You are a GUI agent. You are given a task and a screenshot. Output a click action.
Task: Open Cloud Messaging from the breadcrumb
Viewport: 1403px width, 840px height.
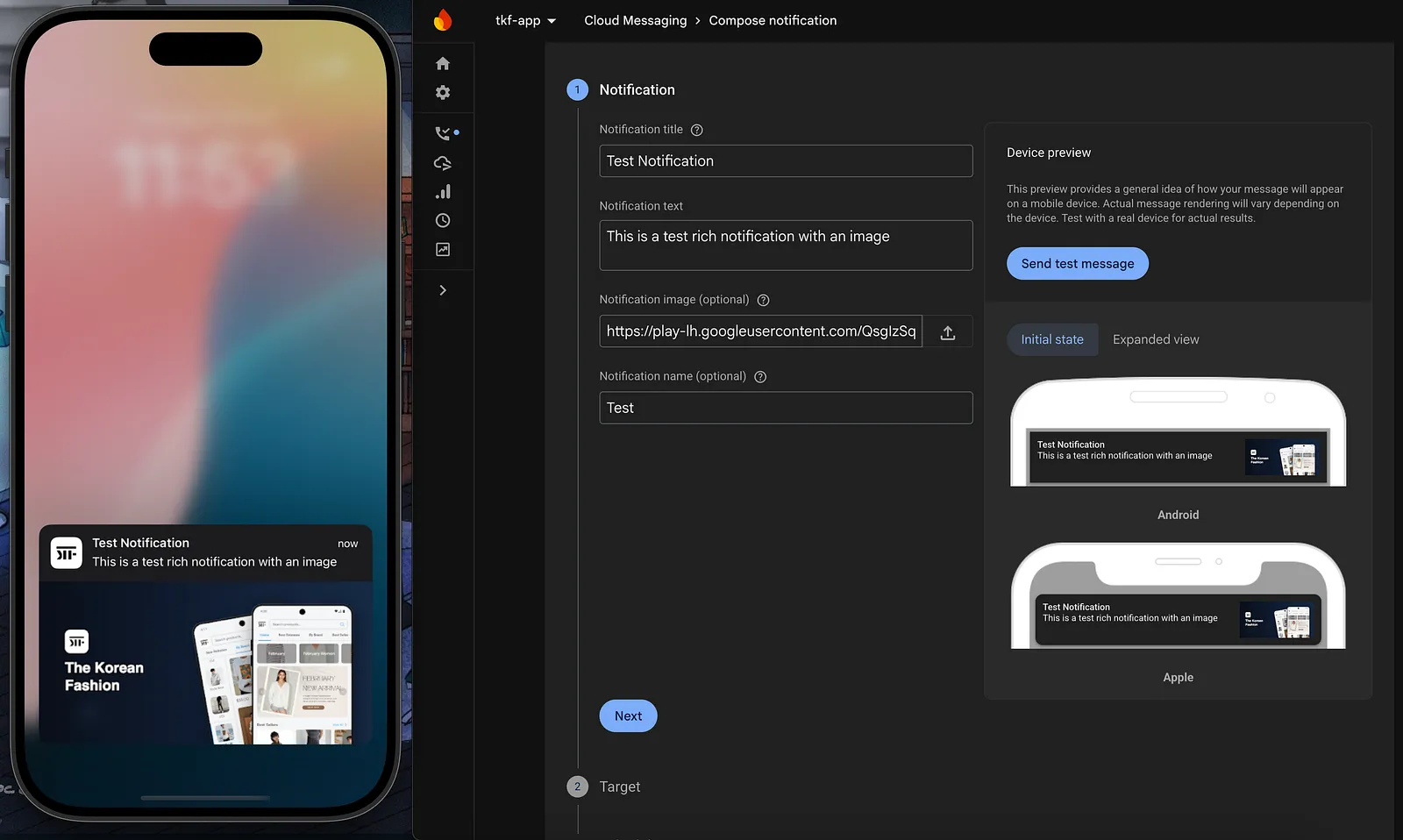pyautogui.click(x=635, y=20)
